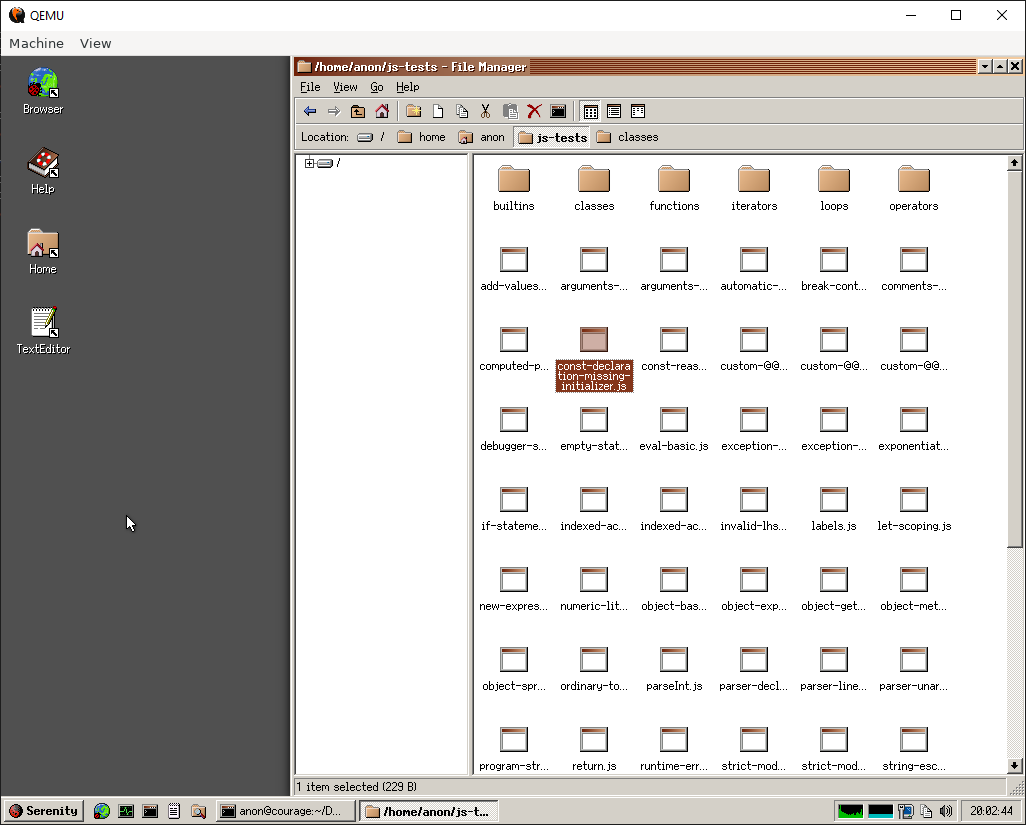Open the View menu
The width and height of the screenshot is (1026, 825).
[x=345, y=87]
